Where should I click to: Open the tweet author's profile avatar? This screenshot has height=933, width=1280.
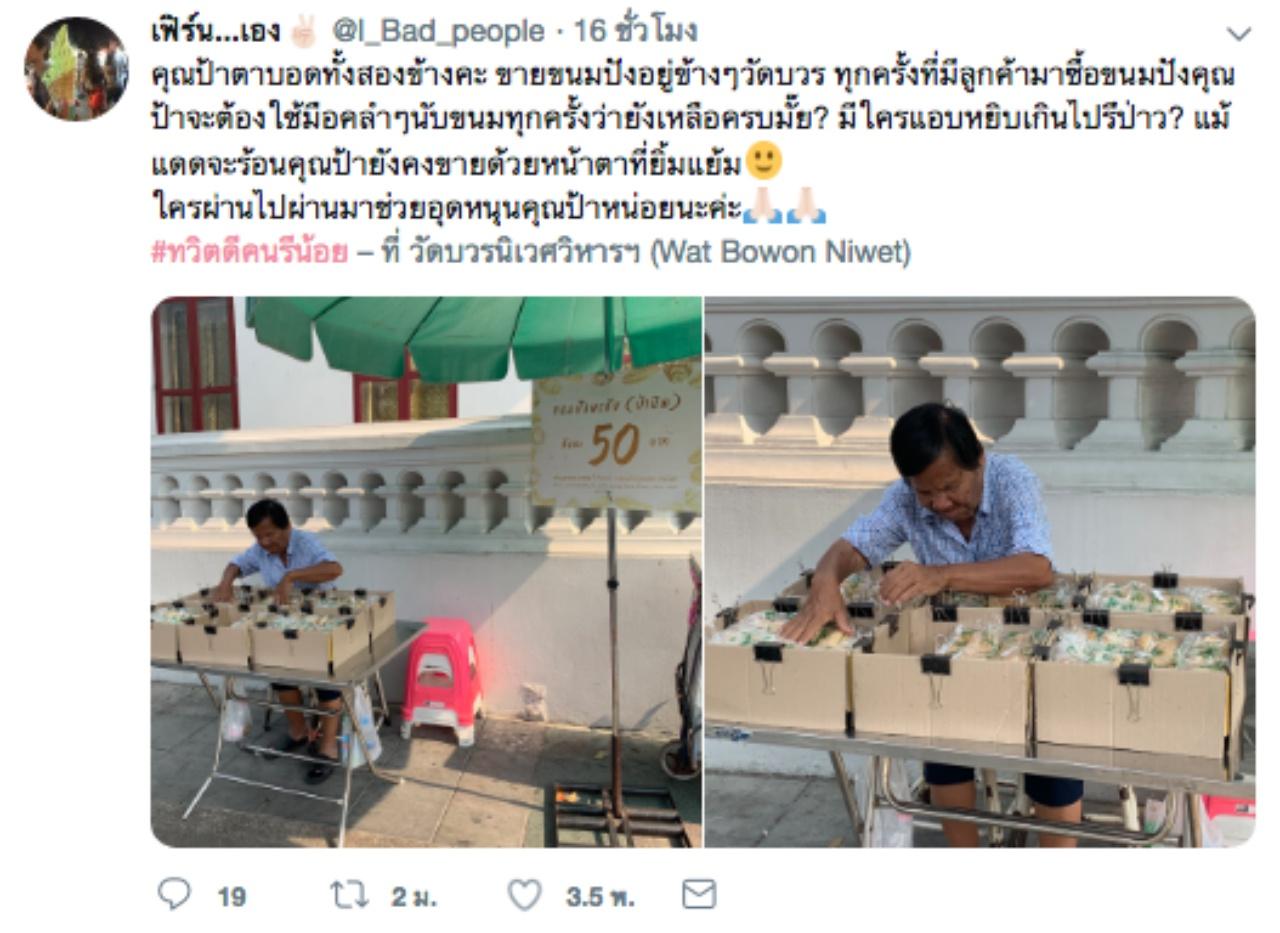point(76,69)
